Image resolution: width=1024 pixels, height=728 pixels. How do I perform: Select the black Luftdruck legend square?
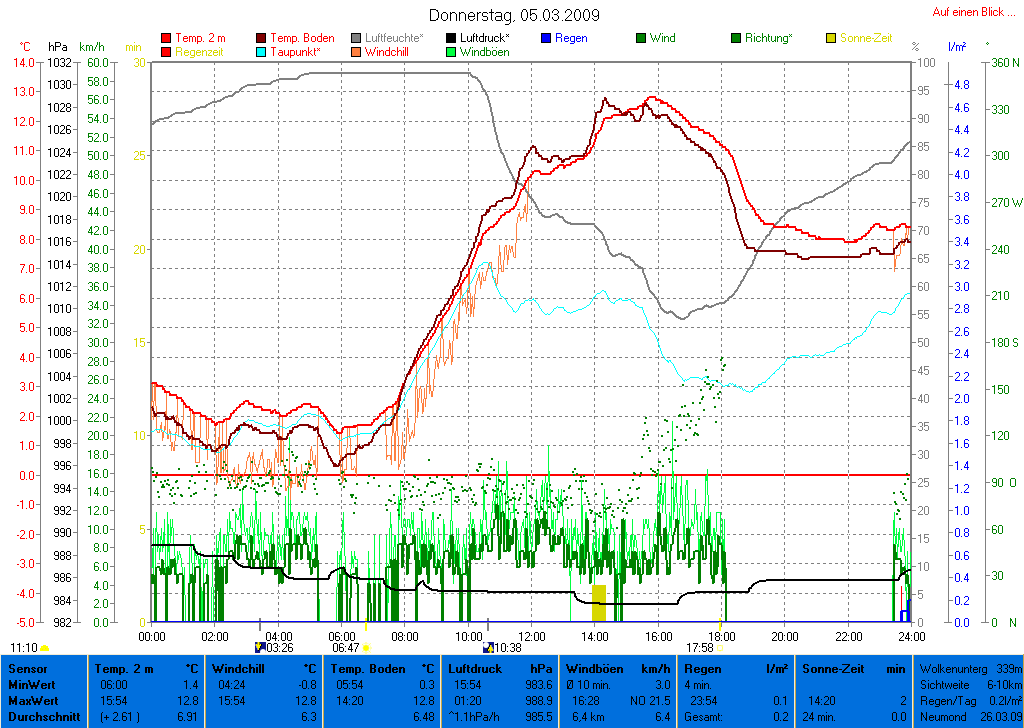(x=451, y=38)
